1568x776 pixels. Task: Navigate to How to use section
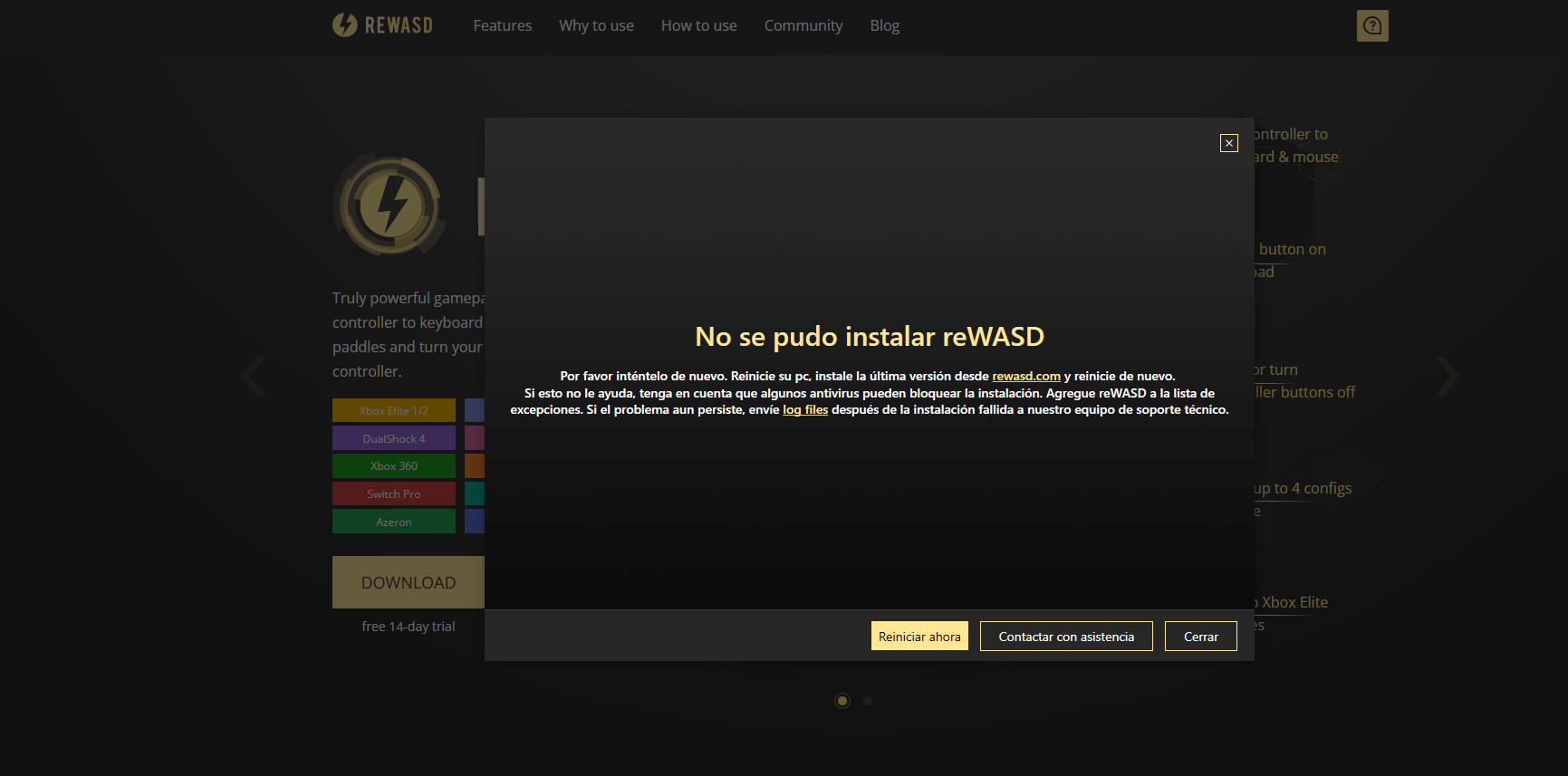(698, 25)
